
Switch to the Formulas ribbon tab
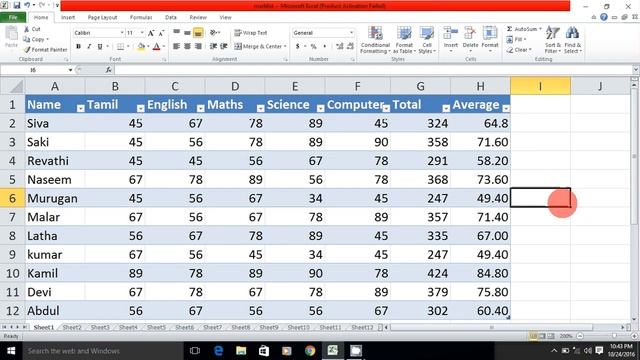[x=141, y=18]
